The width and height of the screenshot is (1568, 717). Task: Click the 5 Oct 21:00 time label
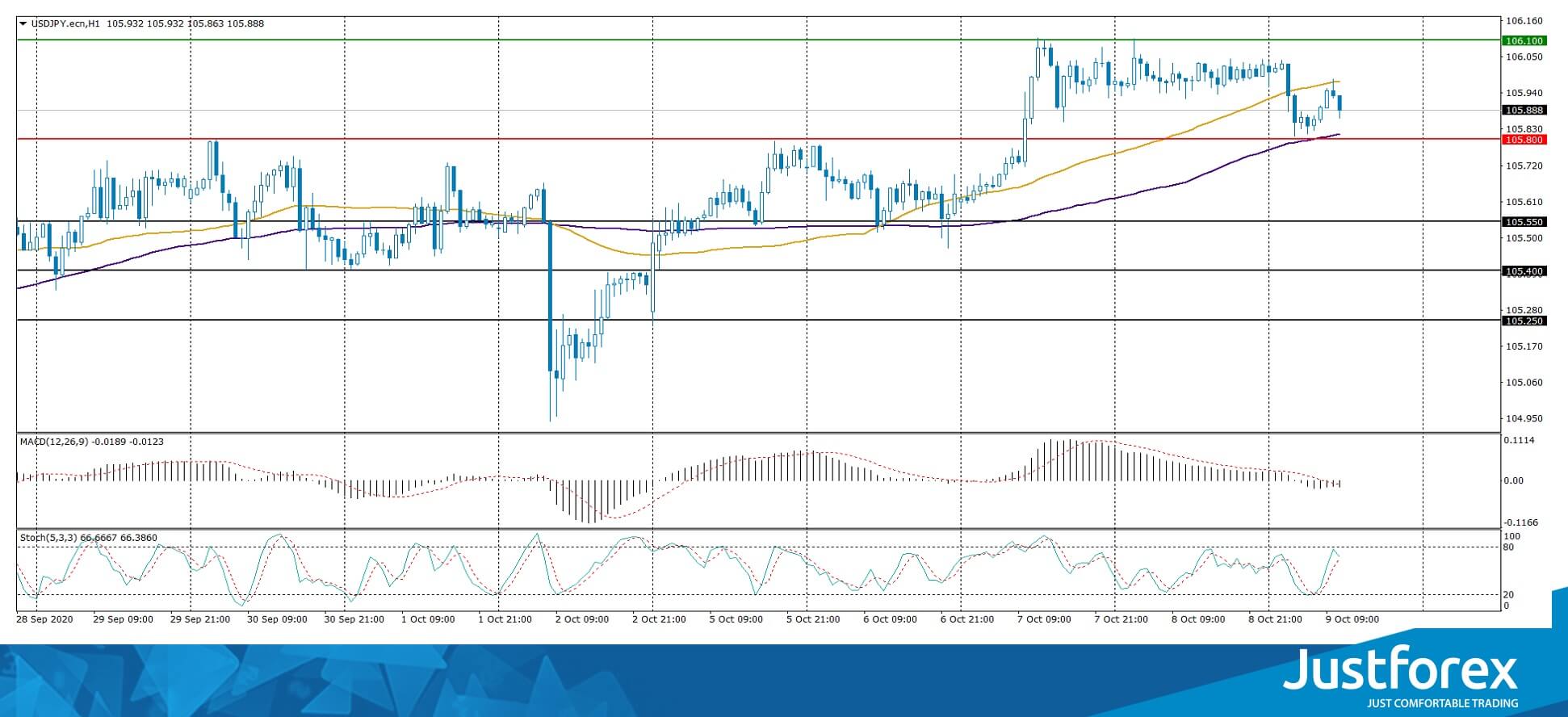tap(813, 619)
